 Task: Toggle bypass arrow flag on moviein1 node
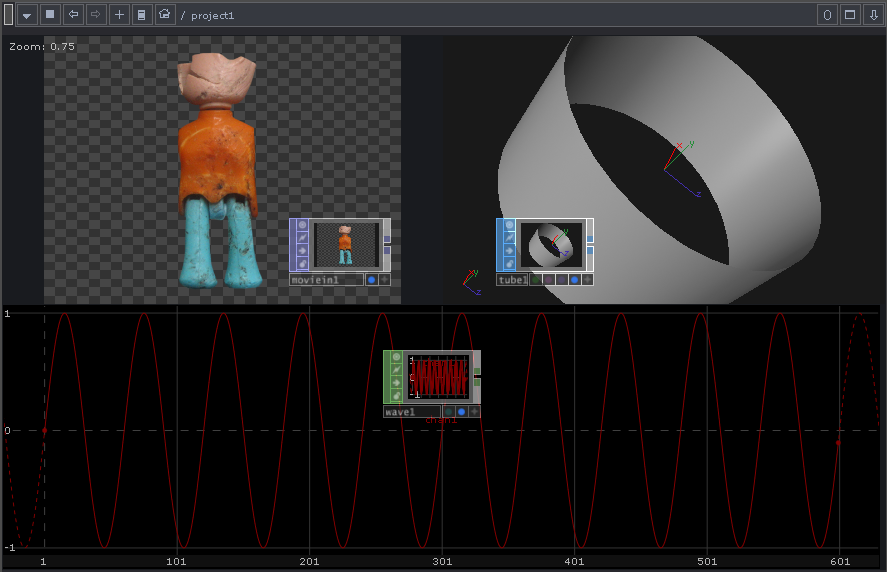(x=303, y=251)
